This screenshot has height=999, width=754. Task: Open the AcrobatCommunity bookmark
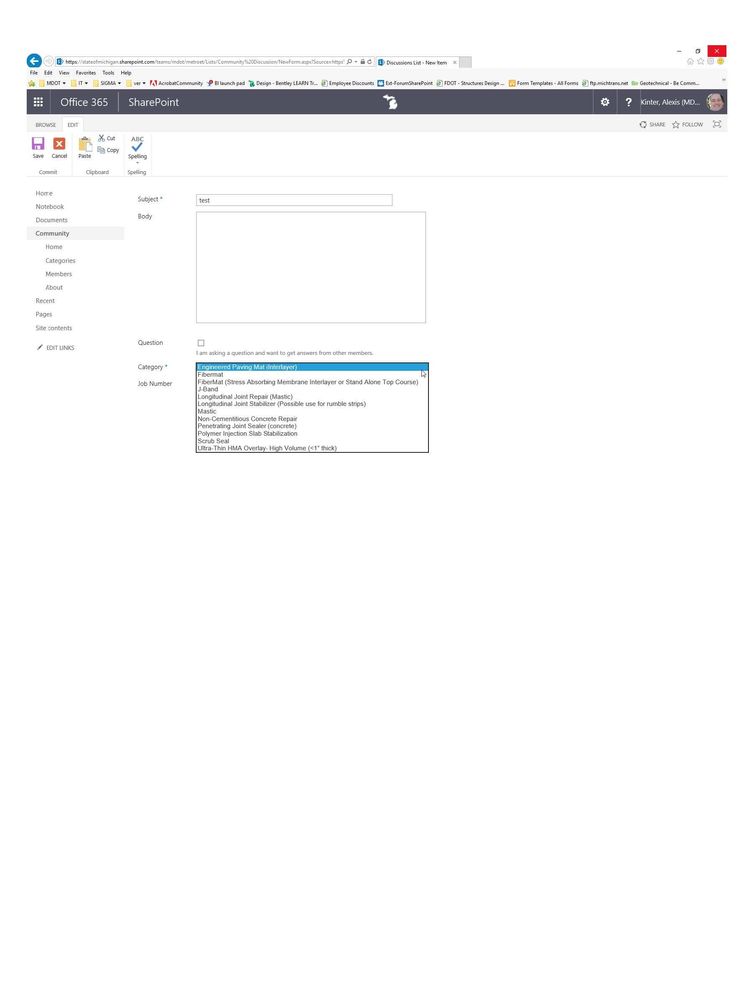[177, 83]
